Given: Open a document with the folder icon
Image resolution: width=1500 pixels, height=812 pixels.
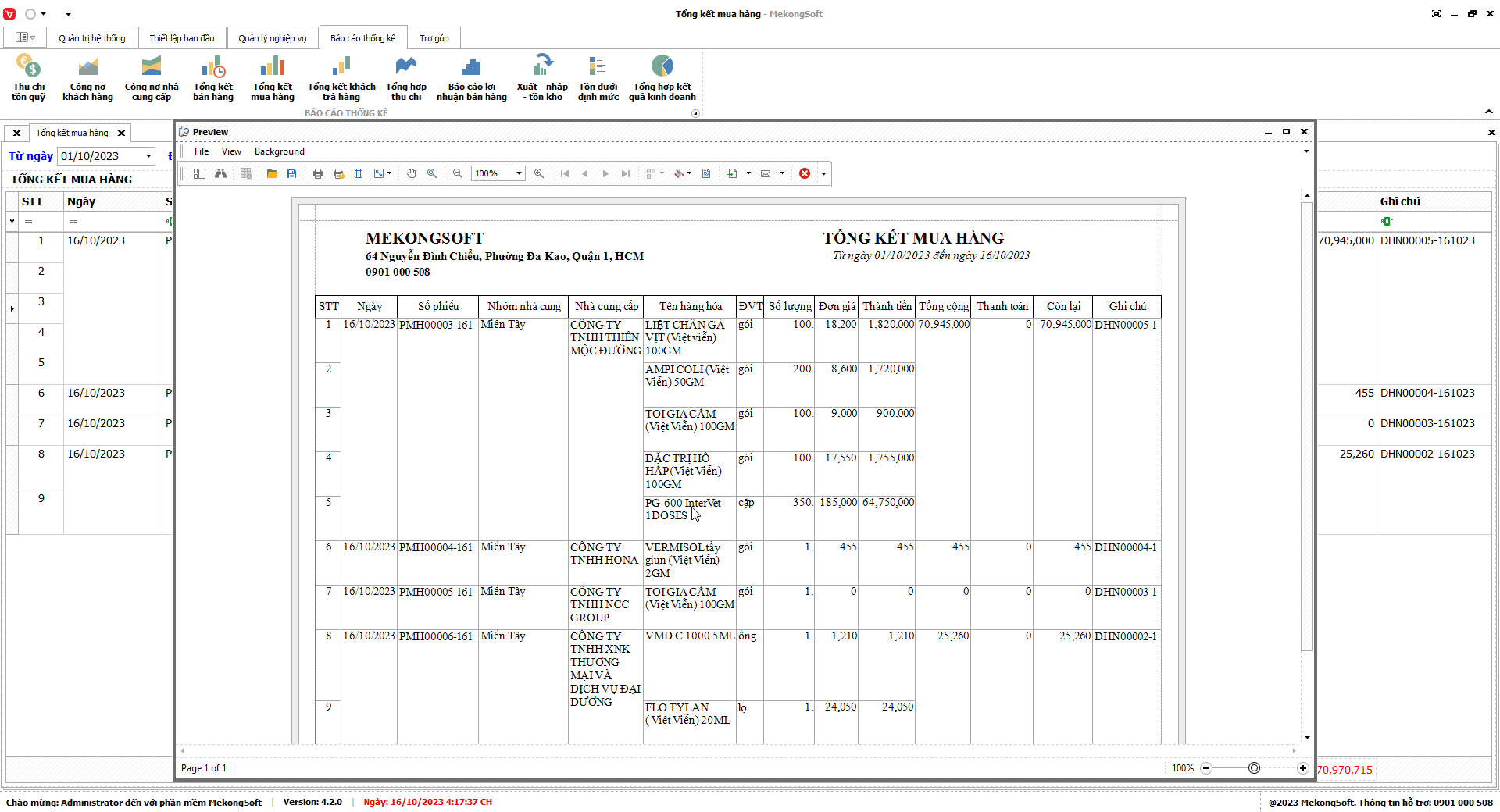Looking at the screenshot, I should click(272, 173).
